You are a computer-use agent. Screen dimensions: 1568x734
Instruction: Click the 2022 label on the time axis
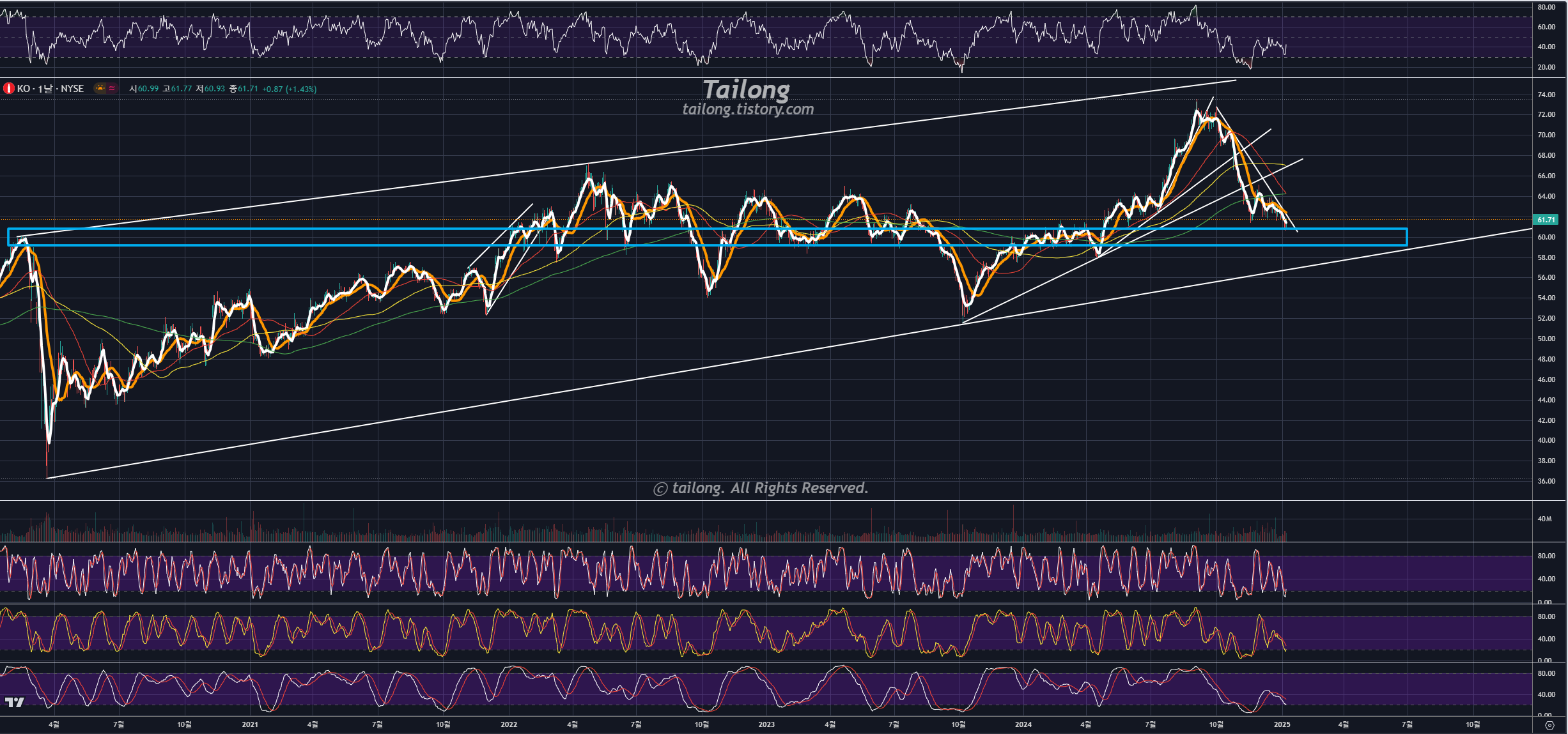click(509, 724)
